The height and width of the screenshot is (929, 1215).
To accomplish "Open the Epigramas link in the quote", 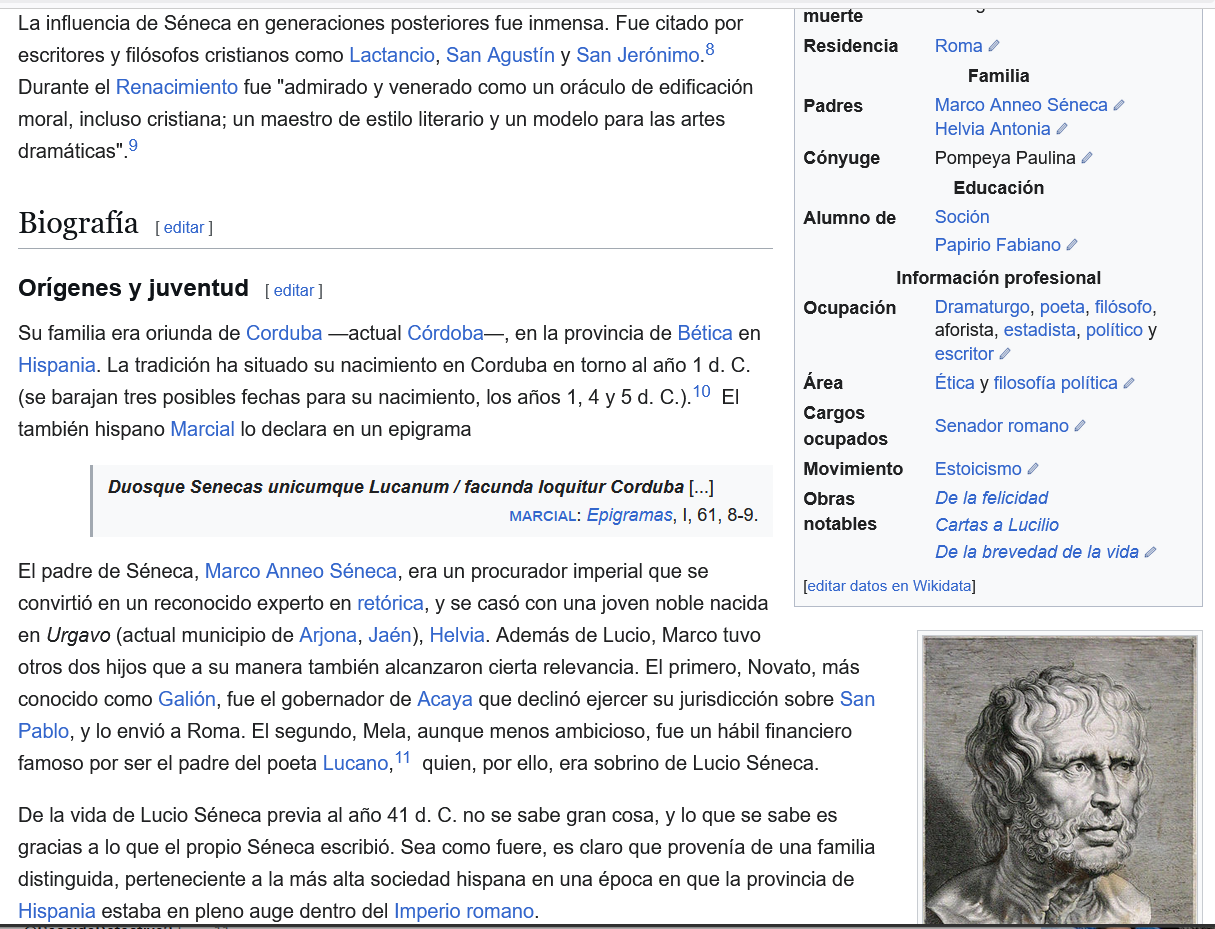I will pyautogui.click(x=630, y=515).
